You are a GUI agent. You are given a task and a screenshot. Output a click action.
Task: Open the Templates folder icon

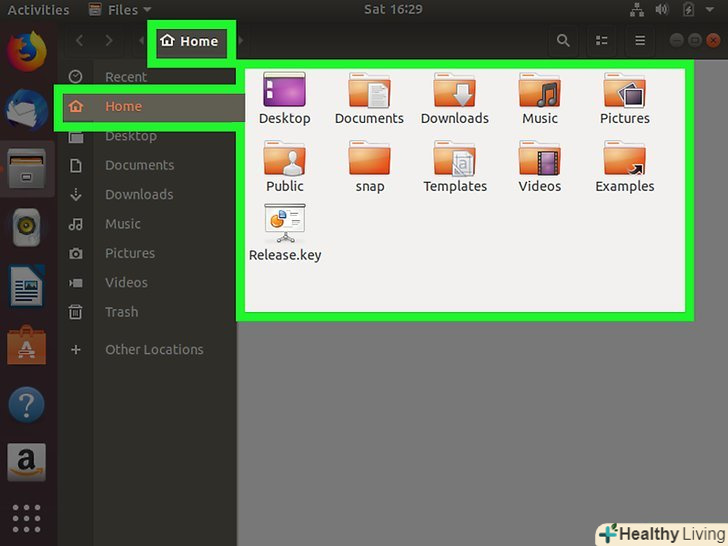click(455, 158)
